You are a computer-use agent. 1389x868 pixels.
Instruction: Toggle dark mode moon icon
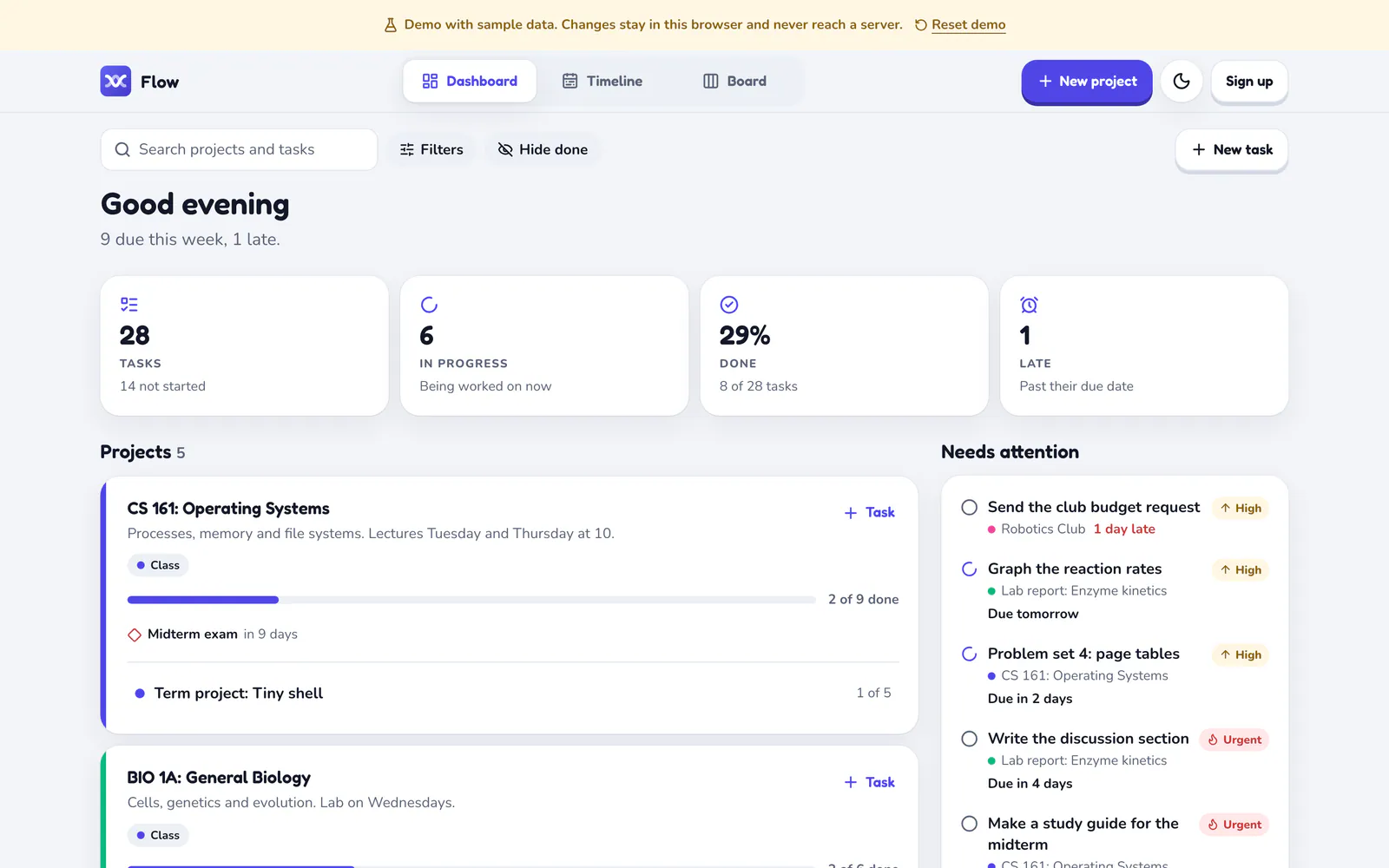pos(1182,81)
